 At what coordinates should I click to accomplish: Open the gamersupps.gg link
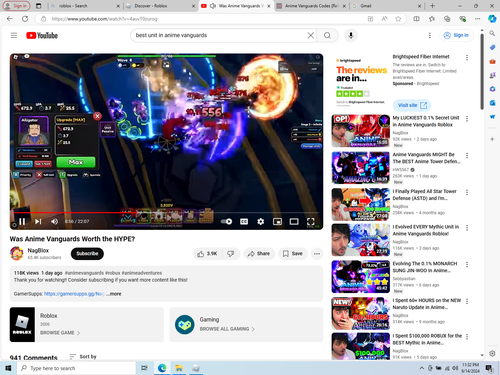(x=74, y=294)
